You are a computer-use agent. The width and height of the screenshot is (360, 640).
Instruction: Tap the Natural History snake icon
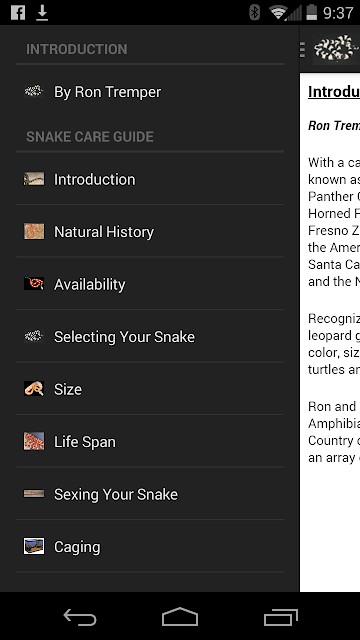point(34,231)
